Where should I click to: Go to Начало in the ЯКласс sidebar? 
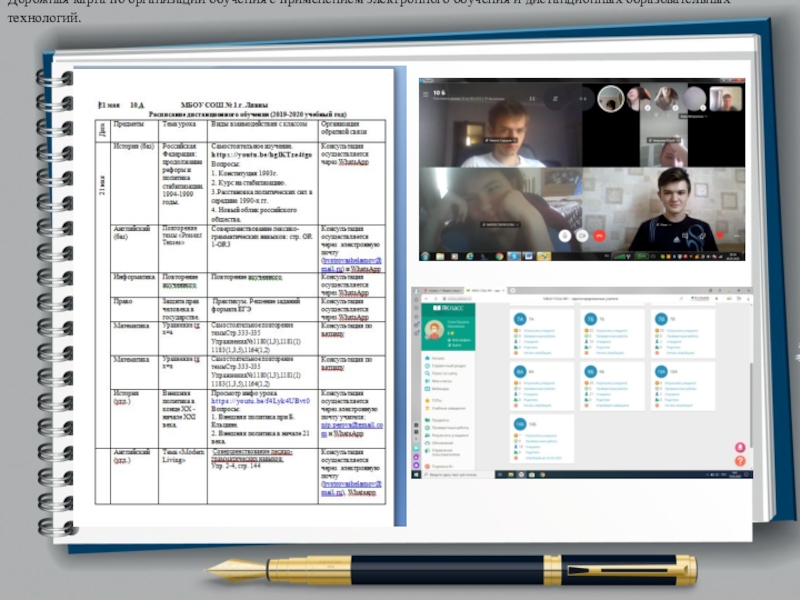click(435, 358)
